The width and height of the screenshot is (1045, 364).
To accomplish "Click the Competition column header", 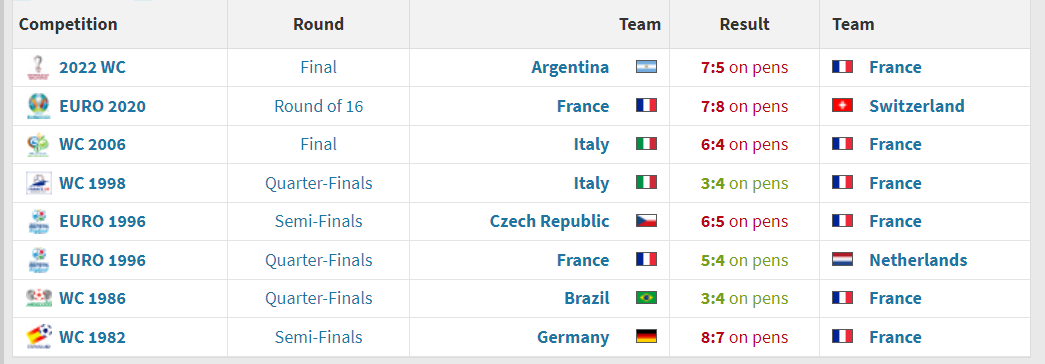I will [x=68, y=25].
